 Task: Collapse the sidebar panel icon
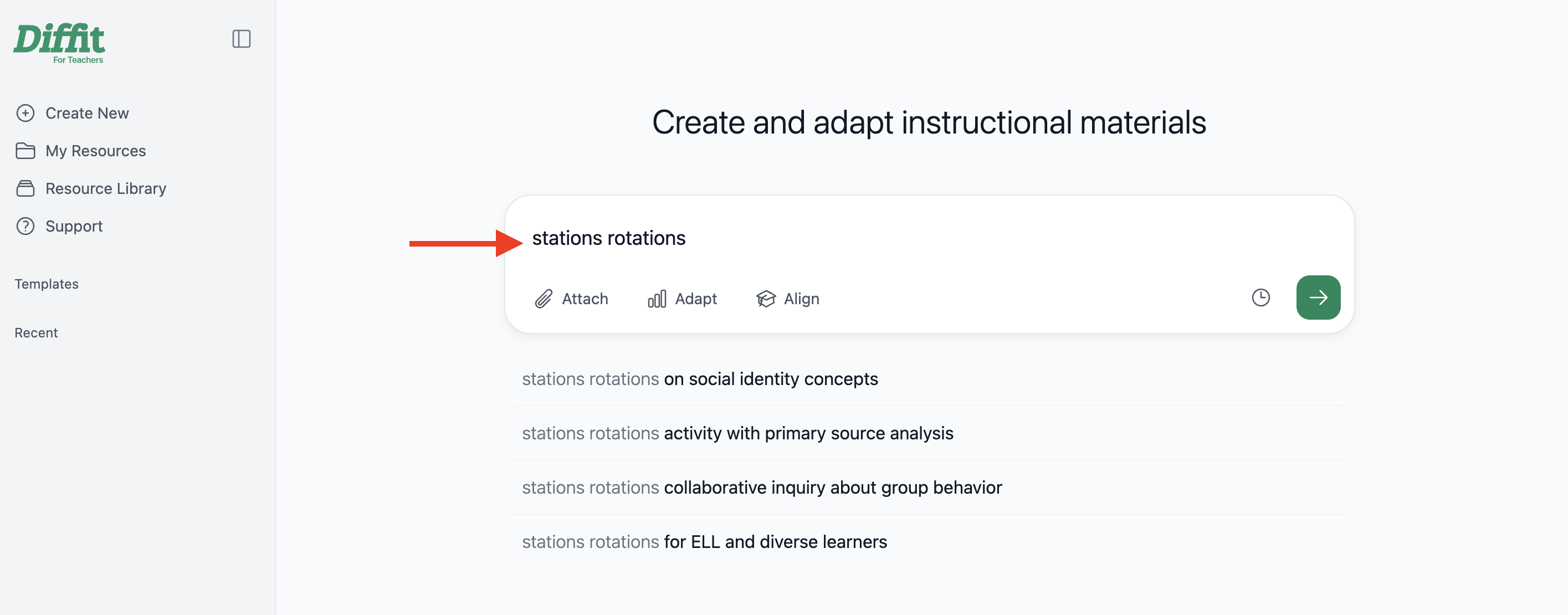[241, 39]
